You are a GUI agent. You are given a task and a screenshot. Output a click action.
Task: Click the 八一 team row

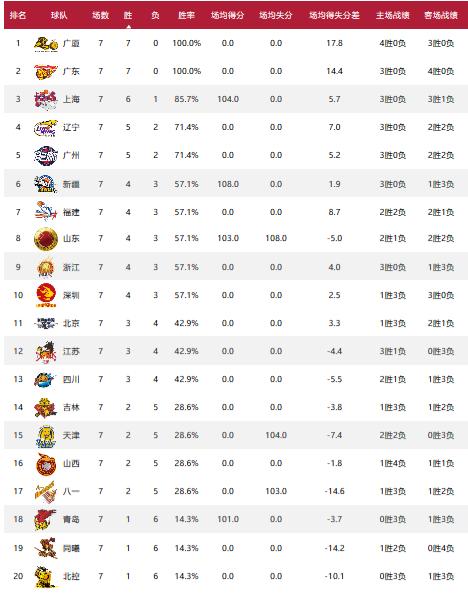point(236,491)
